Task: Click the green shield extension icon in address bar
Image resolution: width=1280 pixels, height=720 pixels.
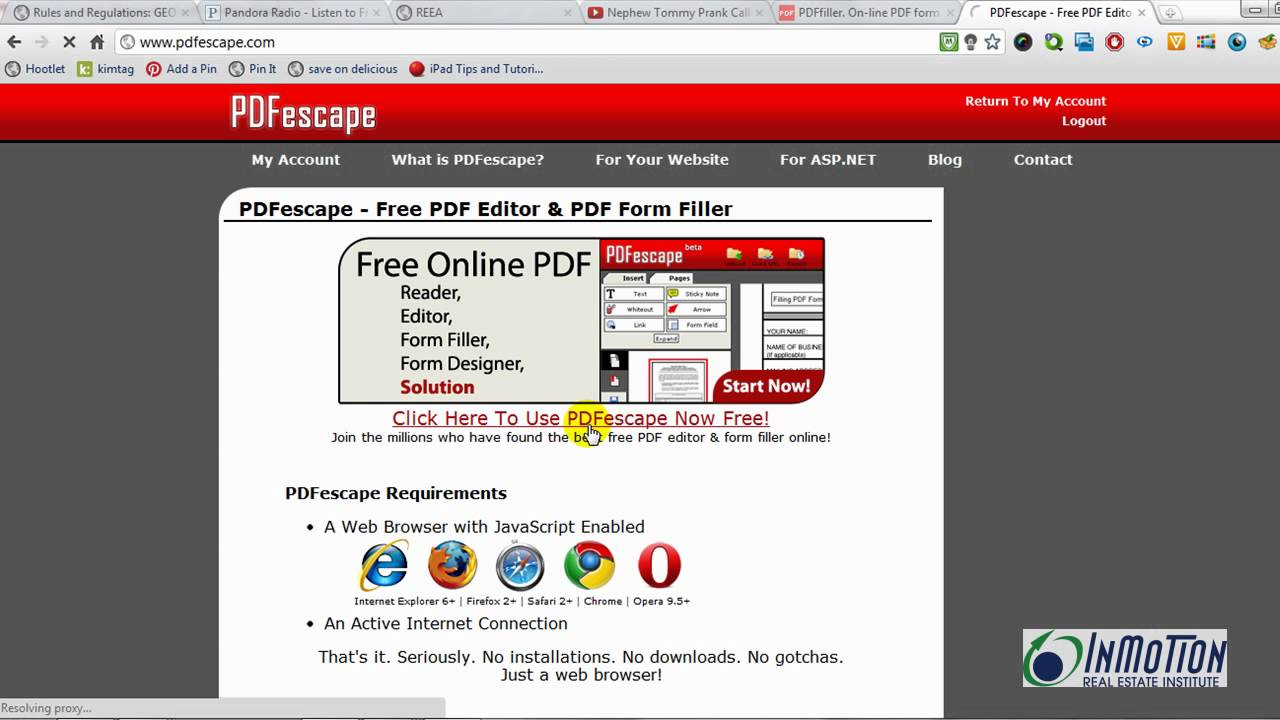Action: pos(949,42)
